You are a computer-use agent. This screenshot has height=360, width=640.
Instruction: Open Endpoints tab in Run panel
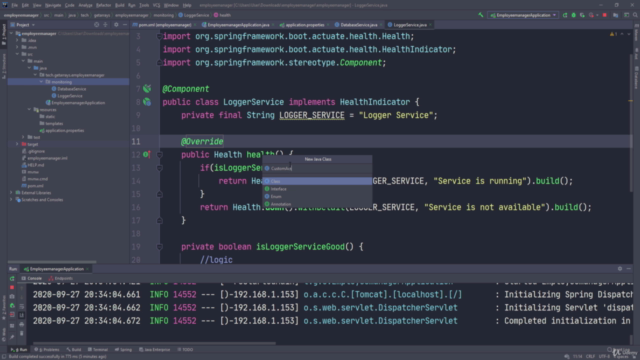[x=60, y=278]
